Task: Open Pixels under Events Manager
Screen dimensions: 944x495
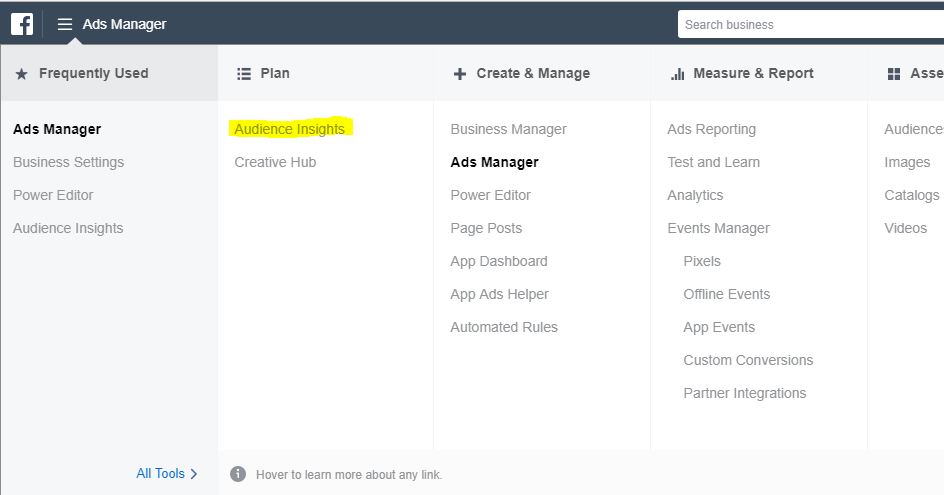Action: coord(702,261)
